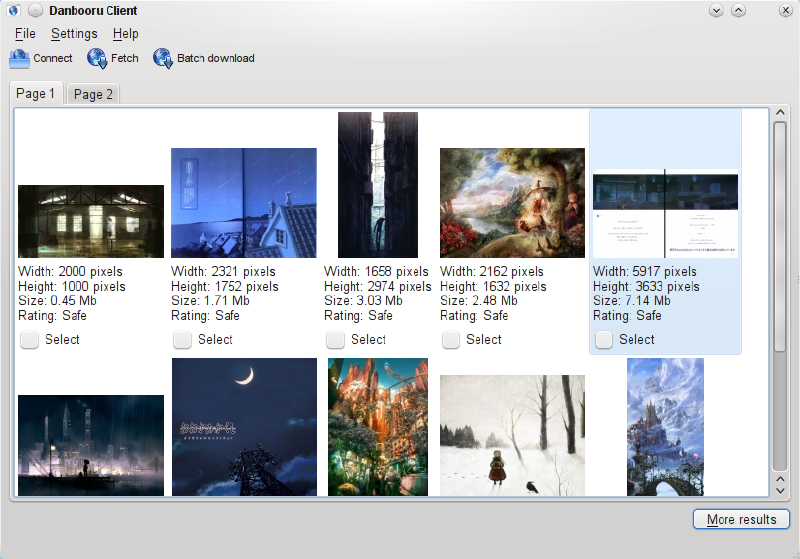Click the small scroll-up arrow near bottom of scrollbar
Screen dimensions: 800x559
(x=780, y=479)
